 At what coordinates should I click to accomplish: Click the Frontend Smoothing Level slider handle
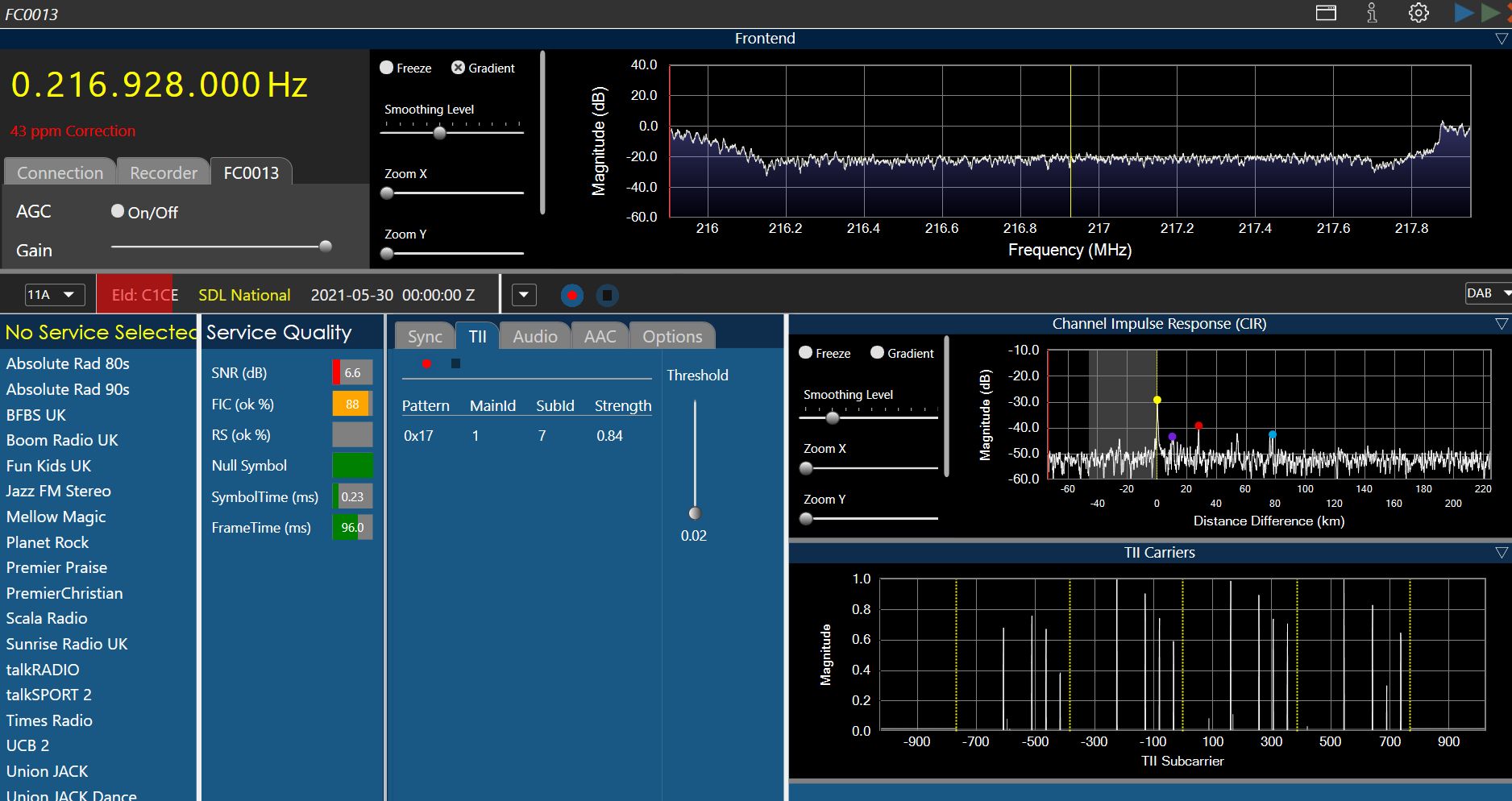pyautogui.click(x=439, y=133)
